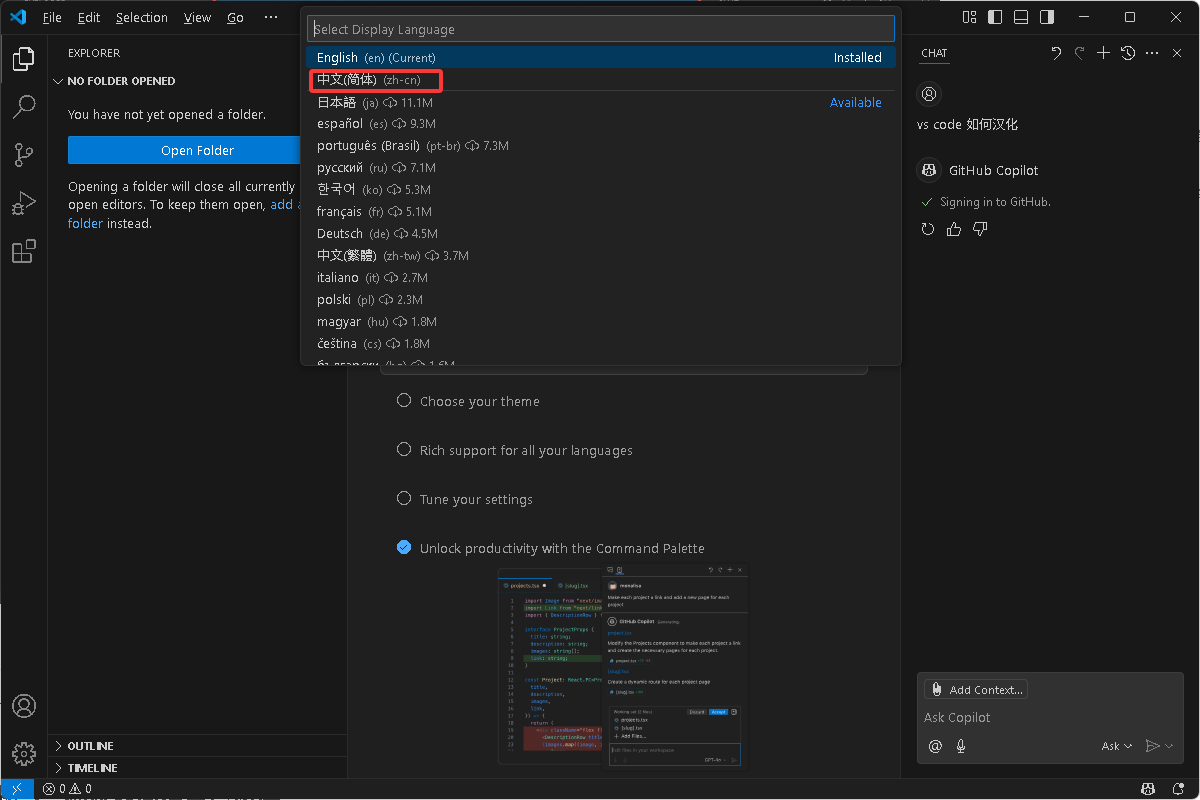1200x800 pixels.
Task: Open the Go menu
Action: [235, 17]
